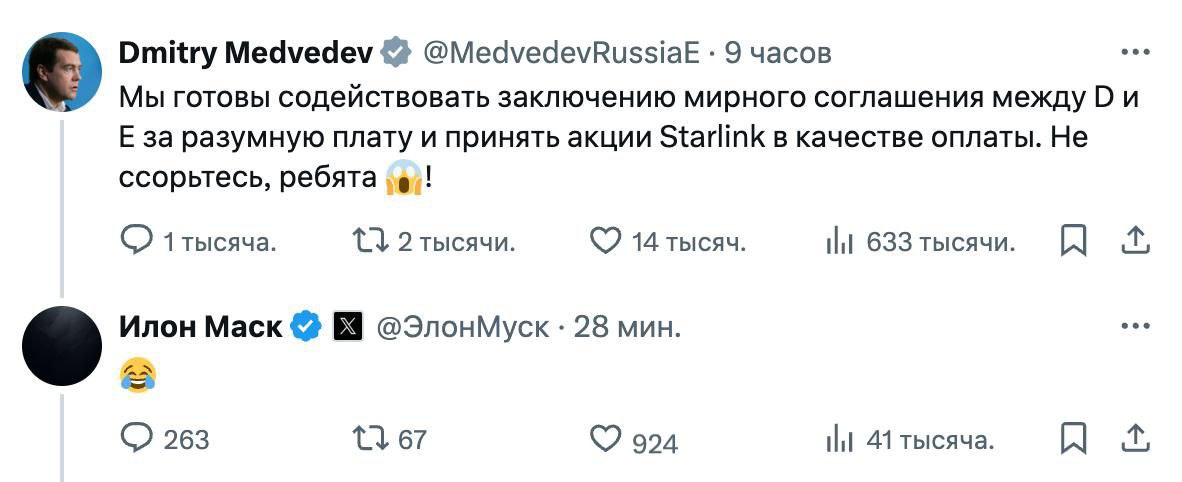This screenshot has height=482, width=1182.
Task: Reply to Илон Маск's emoji tweet
Action: click(x=135, y=438)
